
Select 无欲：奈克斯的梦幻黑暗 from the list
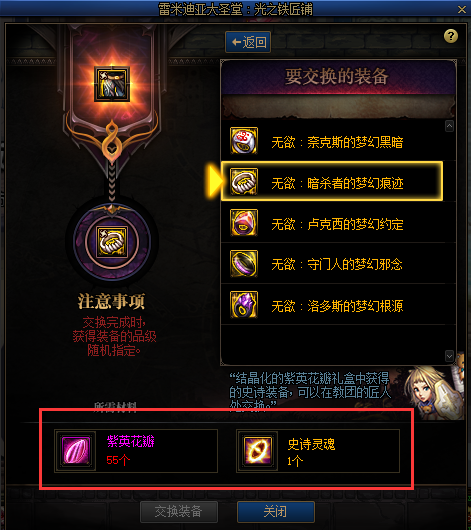338,141
